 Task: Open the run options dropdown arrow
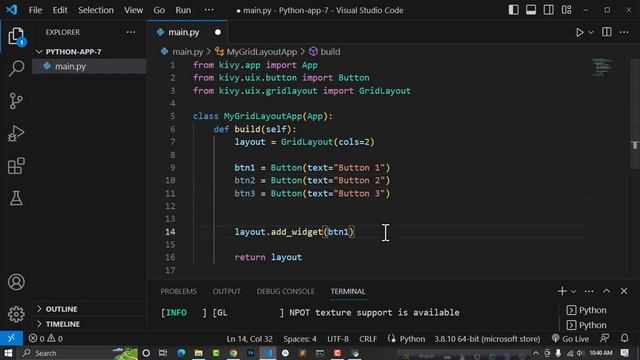[x=591, y=32]
